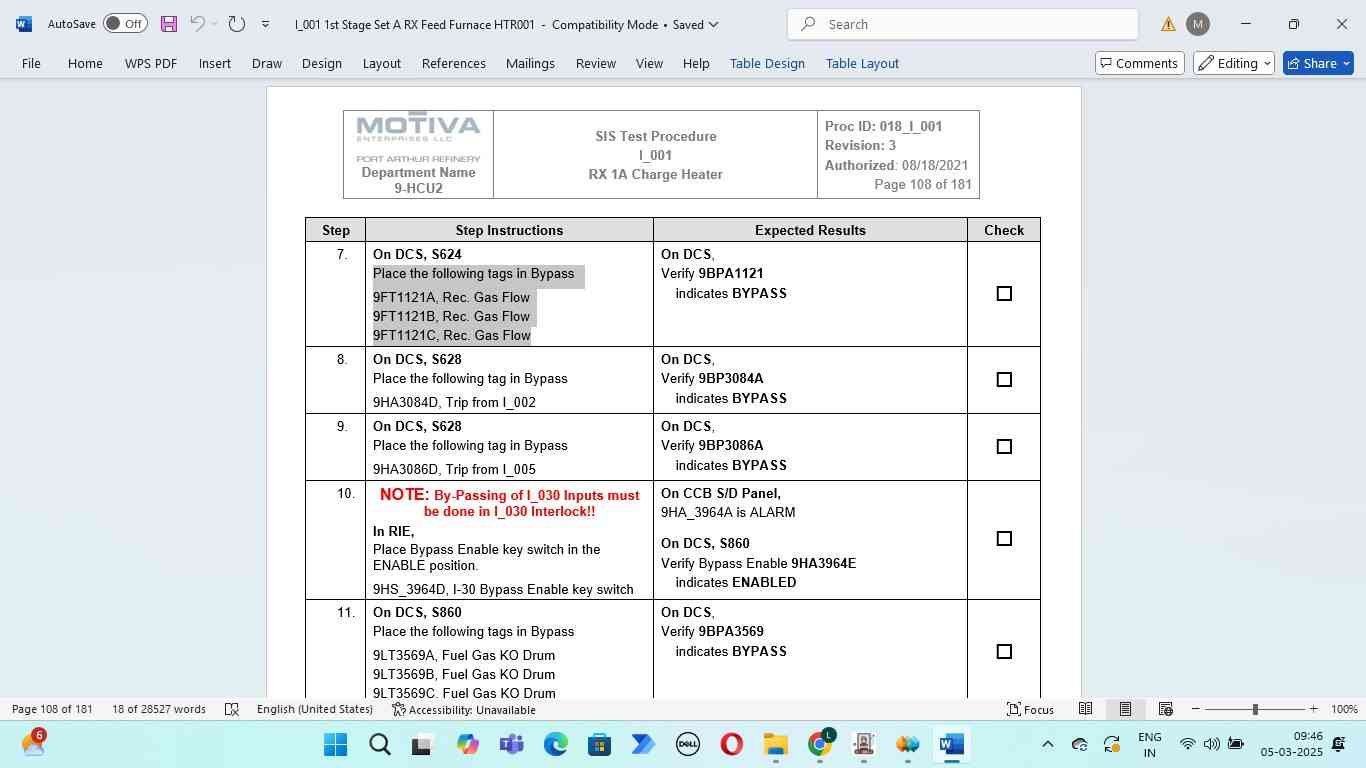Open Windows Start menu
1366x768 pixels.
click(336, 745)
